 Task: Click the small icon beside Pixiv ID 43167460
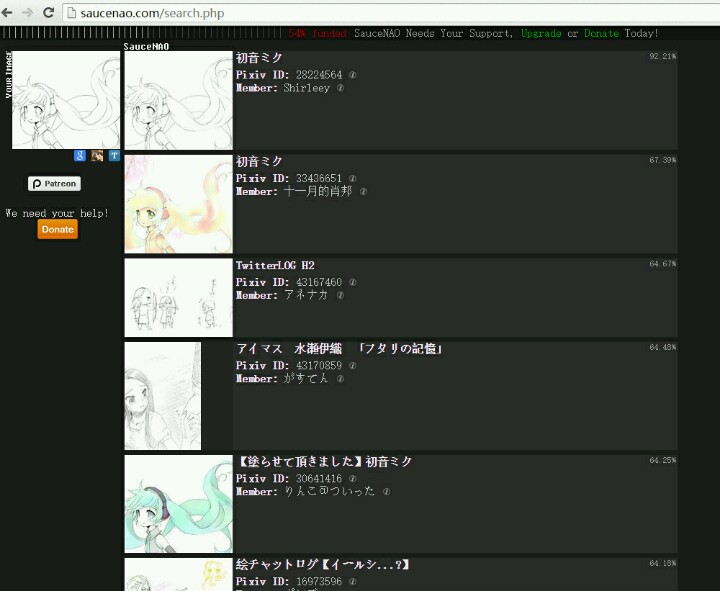pyautogui.click(x=353, y=282)
